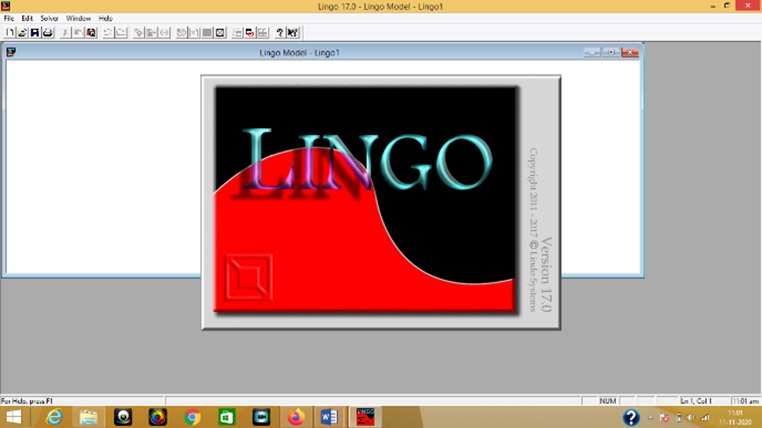Click the 'Ln 1, Col 1' status bar entry

point(696,401)
